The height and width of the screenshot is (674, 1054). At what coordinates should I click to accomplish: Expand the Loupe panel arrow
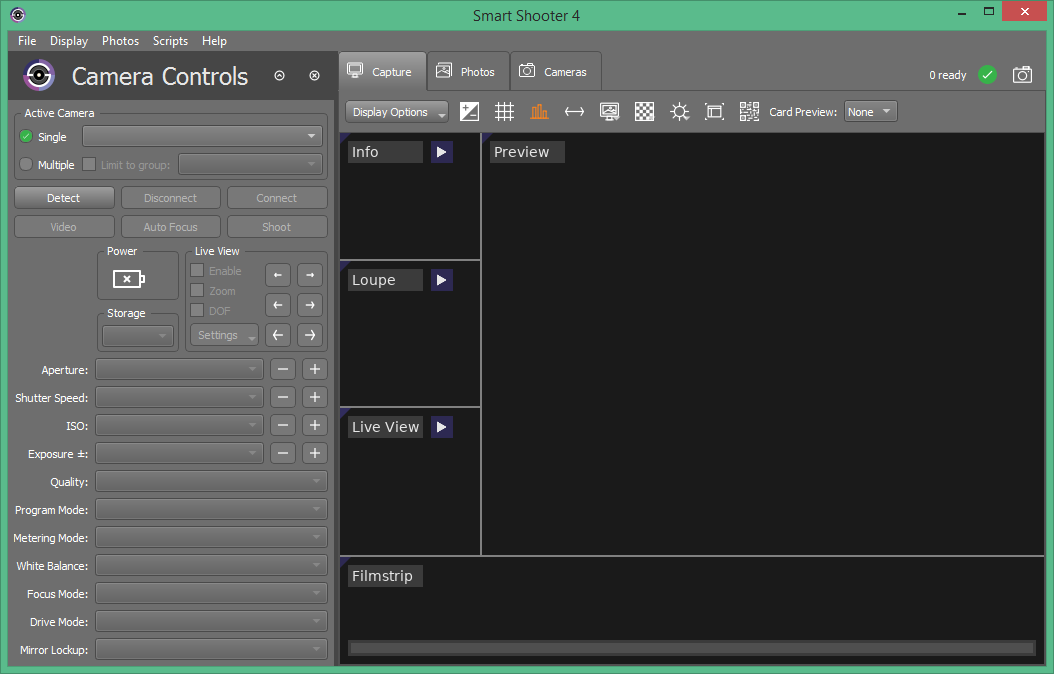[x=442, y=280]
